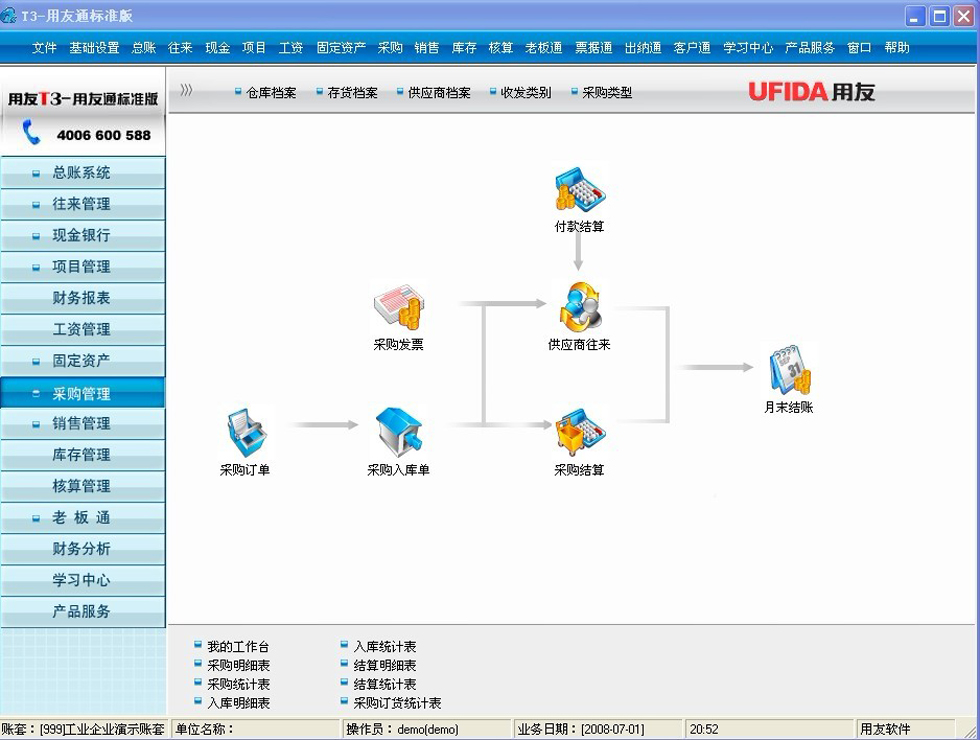Expand the 总账系统 sidebar section
Screen dimensions: 980x740
(x=82, y=173)
